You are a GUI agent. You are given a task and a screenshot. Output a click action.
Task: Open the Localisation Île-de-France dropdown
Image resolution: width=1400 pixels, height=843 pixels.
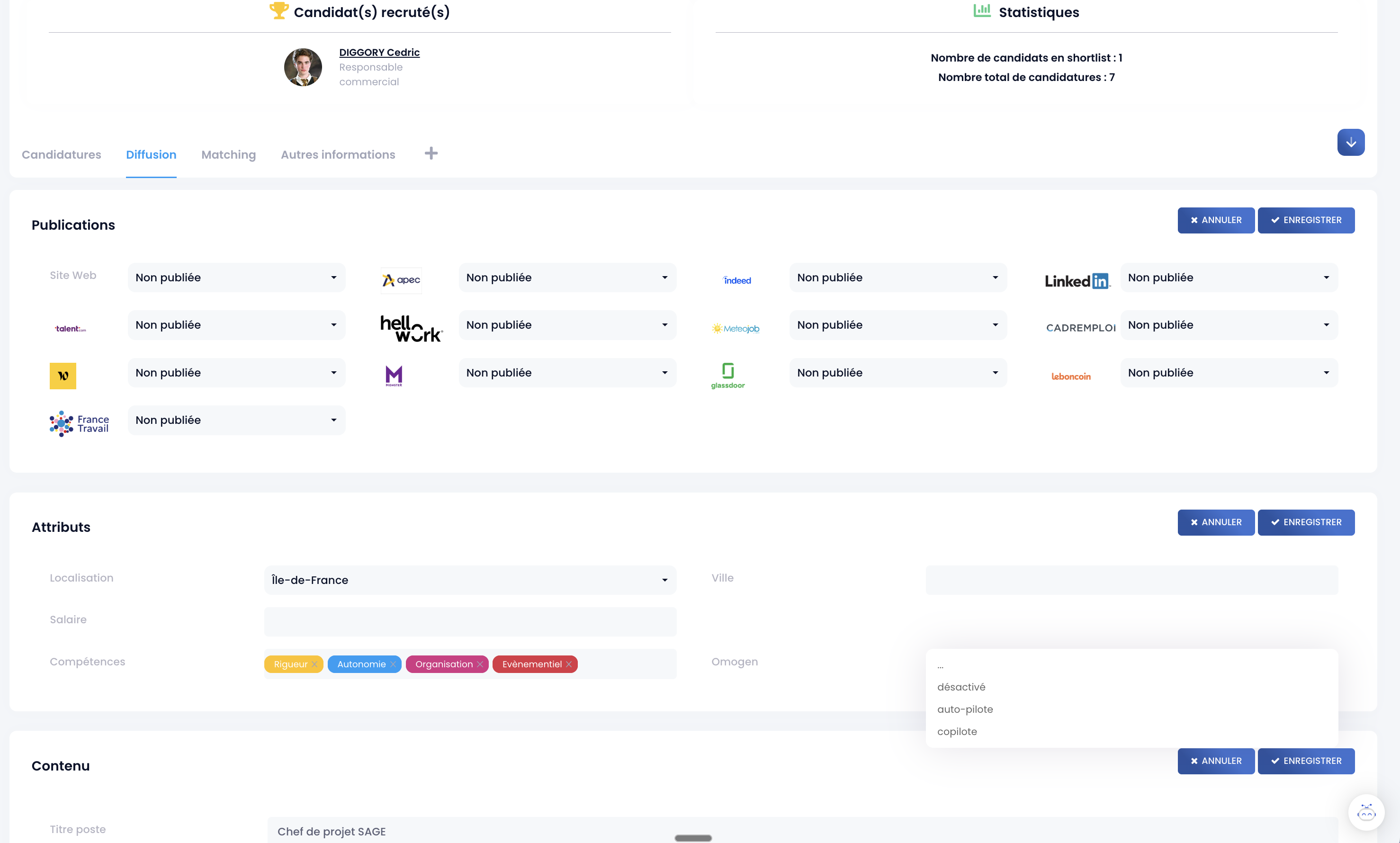(470, 580)
